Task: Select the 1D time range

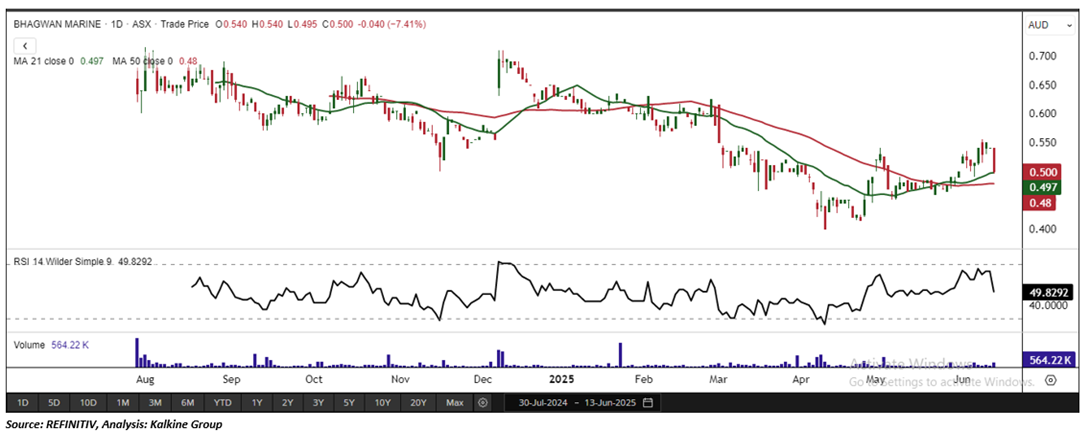Action: point(23,403)
